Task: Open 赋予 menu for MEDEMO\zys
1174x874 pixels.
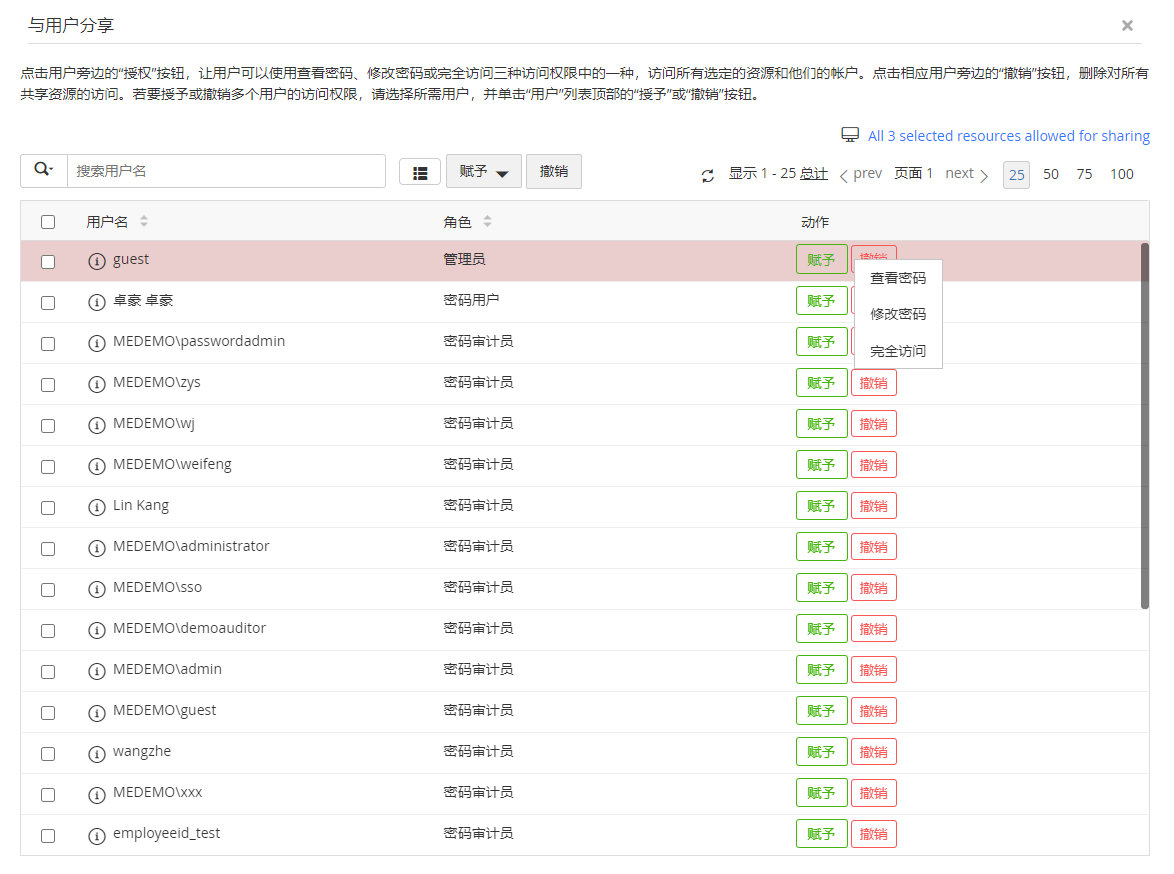Action: [x=821, y=383]
